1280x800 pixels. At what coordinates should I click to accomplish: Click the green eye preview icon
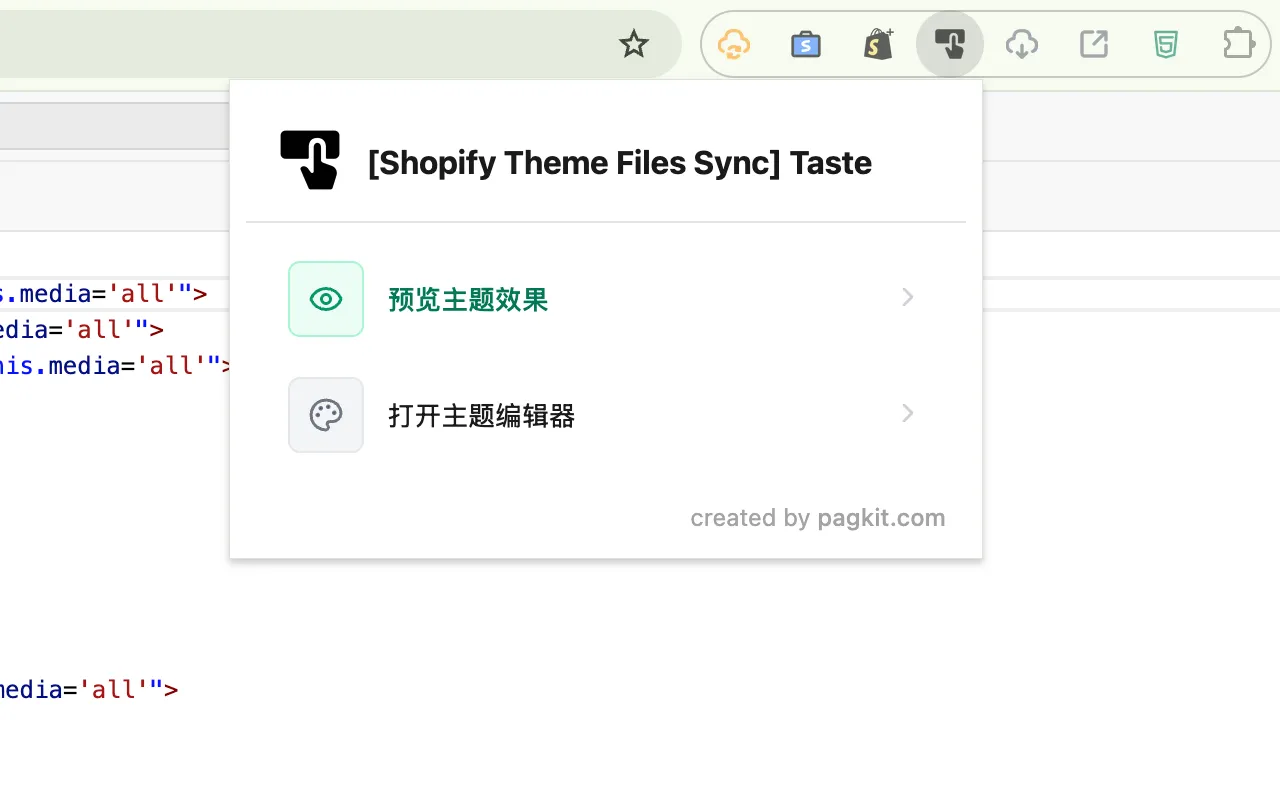pyautogui.click(x=326, y=299)
